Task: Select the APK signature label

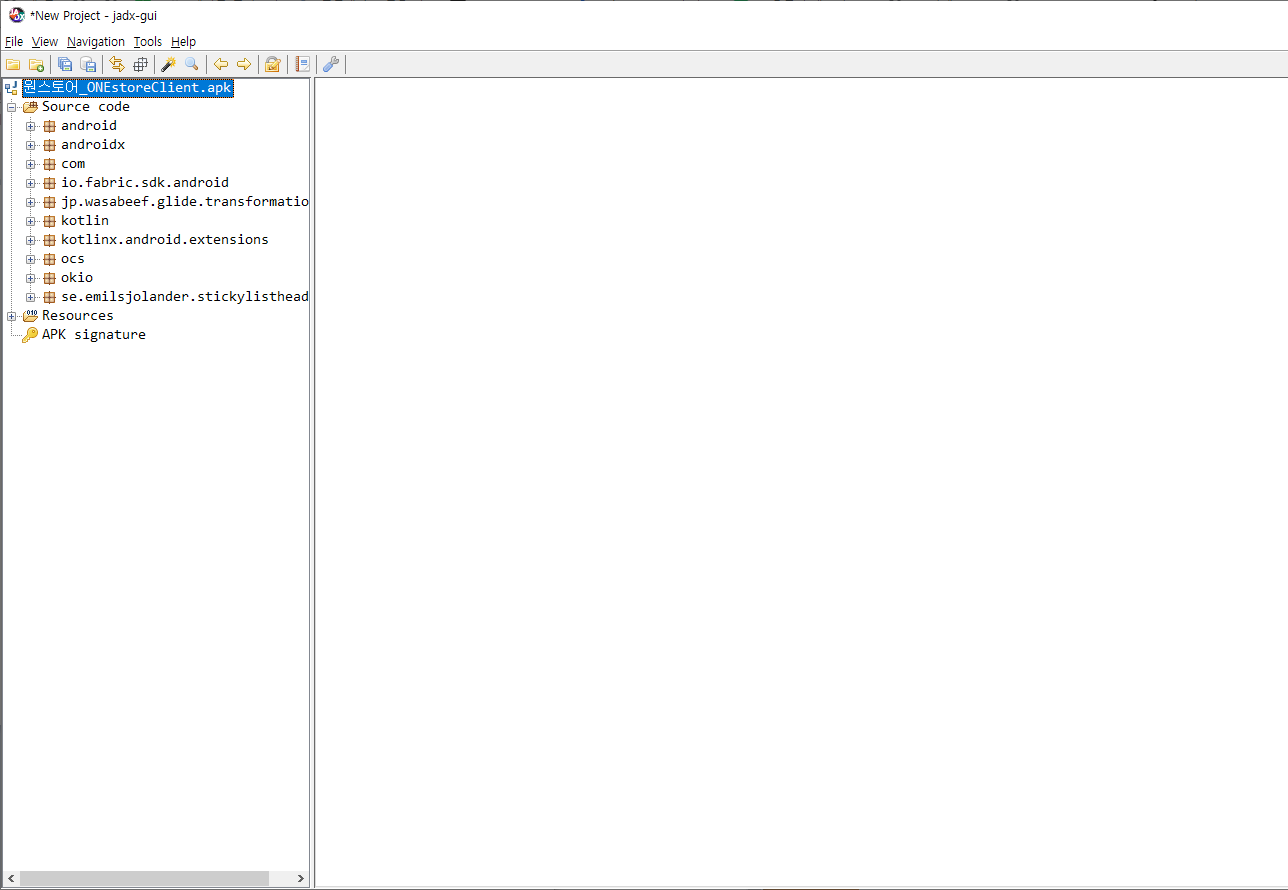Action: click(94, 335)
